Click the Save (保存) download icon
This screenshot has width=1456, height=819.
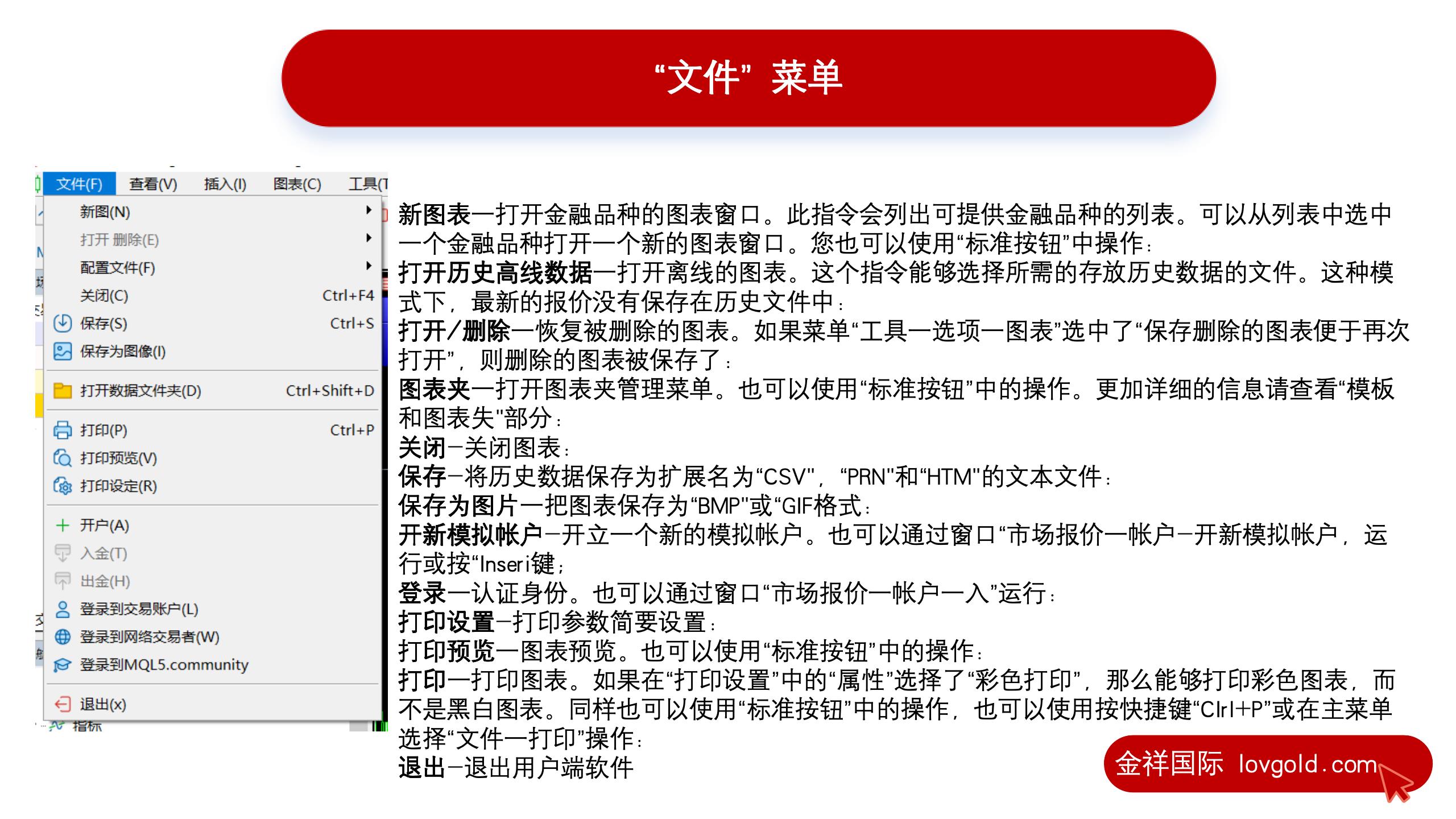(62, 324)
